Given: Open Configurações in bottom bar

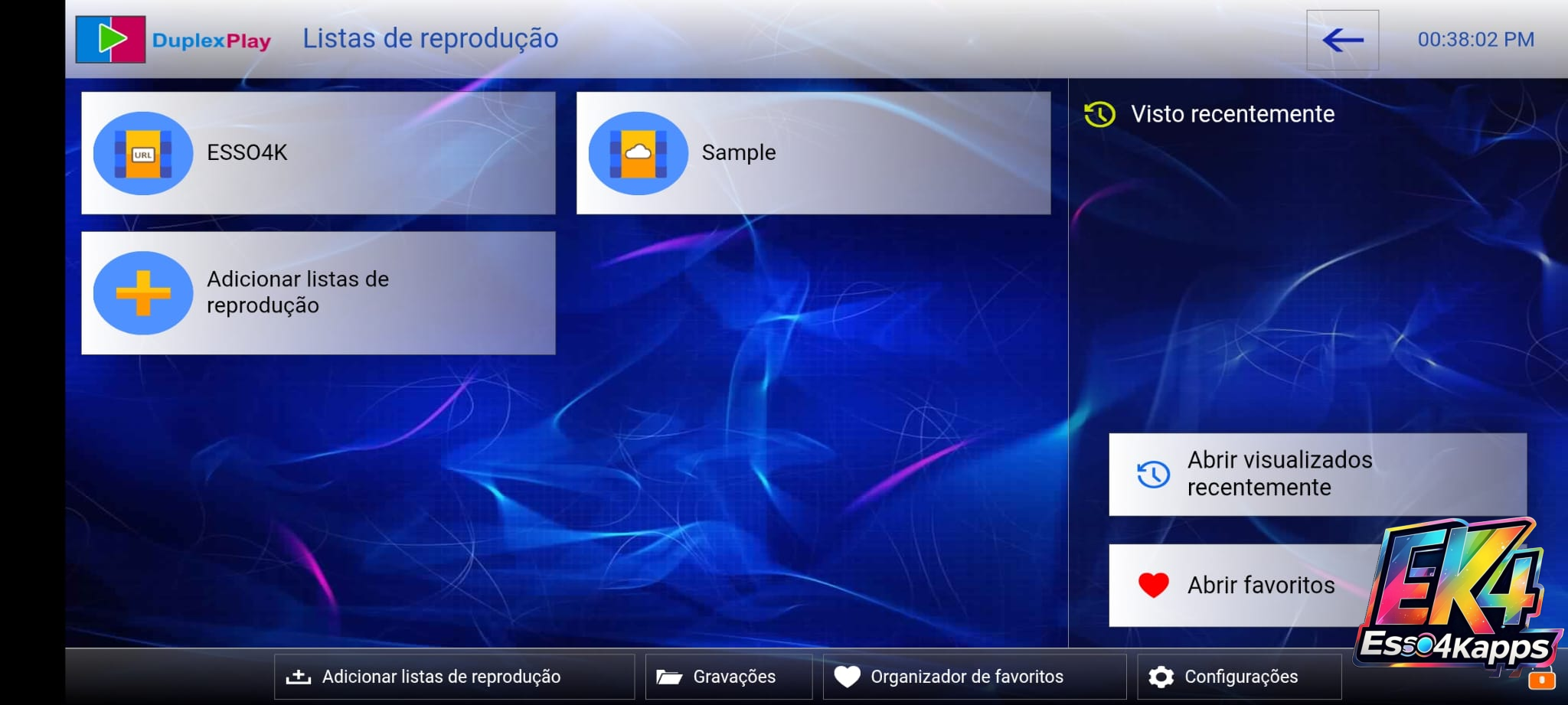Looking at the screenshot, I should click(x=1239, y=677).
